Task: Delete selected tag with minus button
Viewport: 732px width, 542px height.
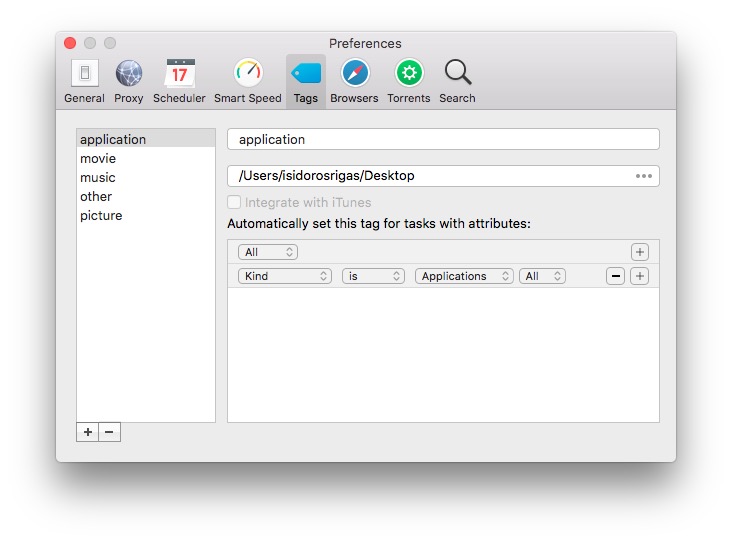Action: tap(109, 432)
